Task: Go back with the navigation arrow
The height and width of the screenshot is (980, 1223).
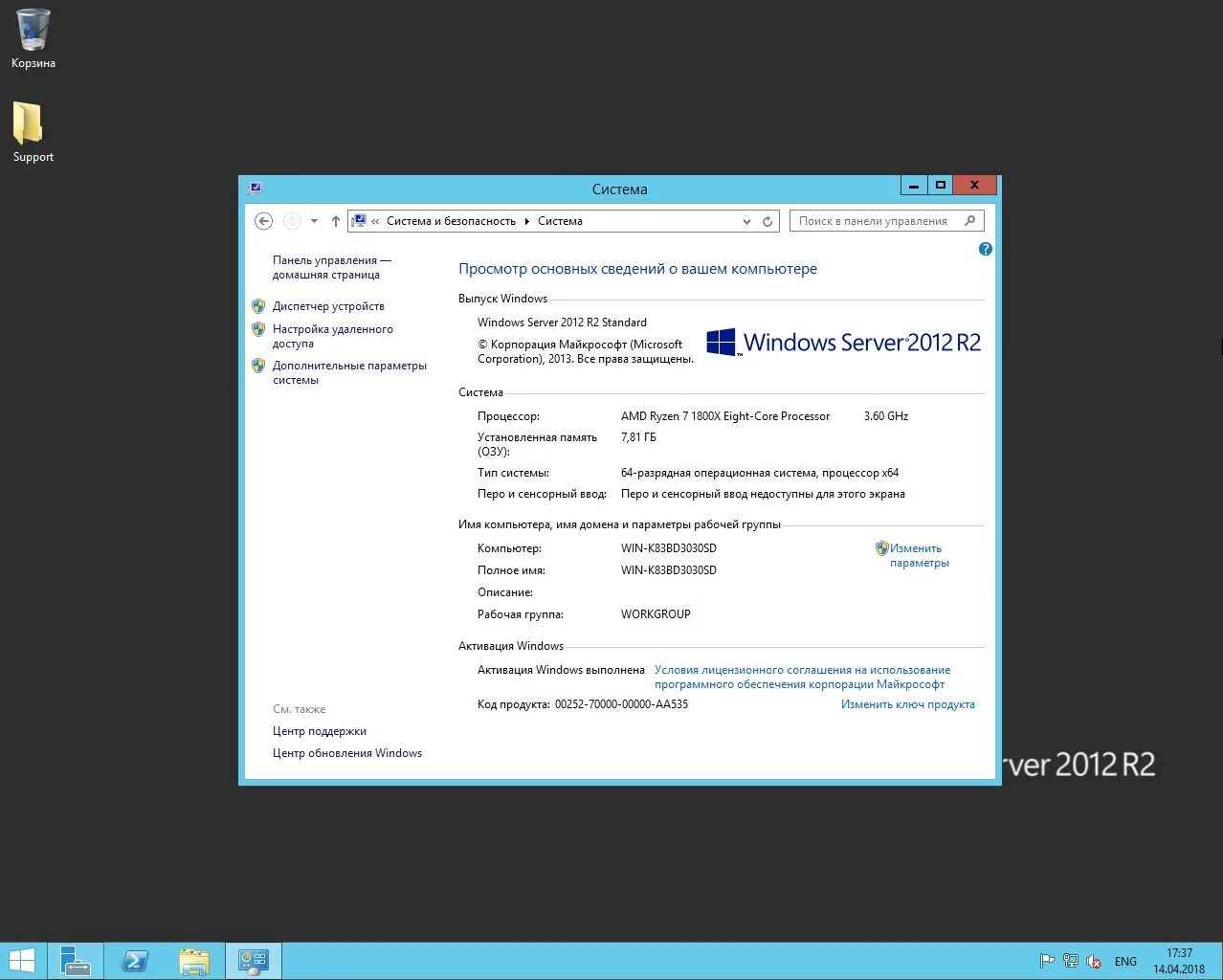Action: (x=264, y=221)
